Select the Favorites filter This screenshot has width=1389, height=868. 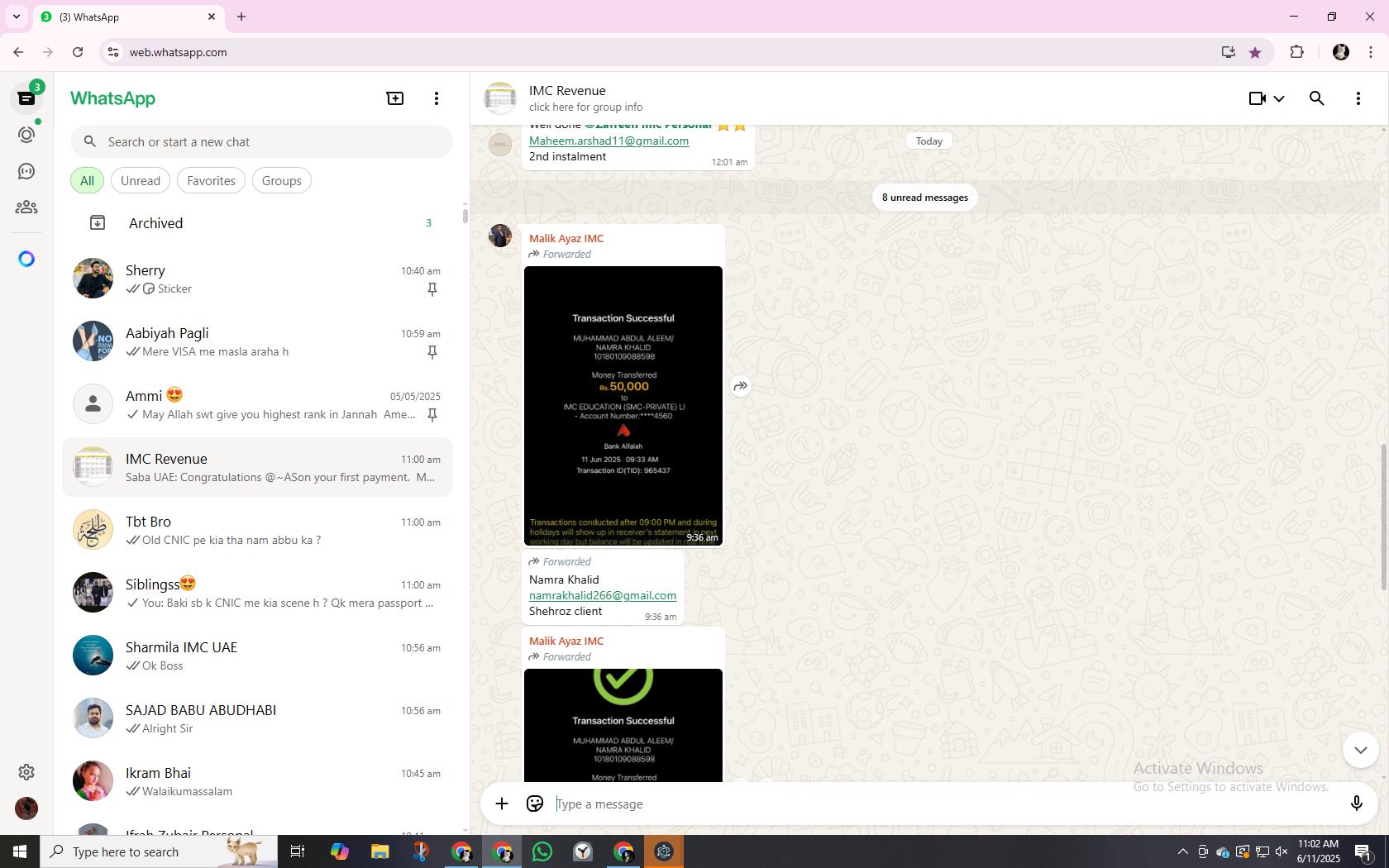(211, 180)
